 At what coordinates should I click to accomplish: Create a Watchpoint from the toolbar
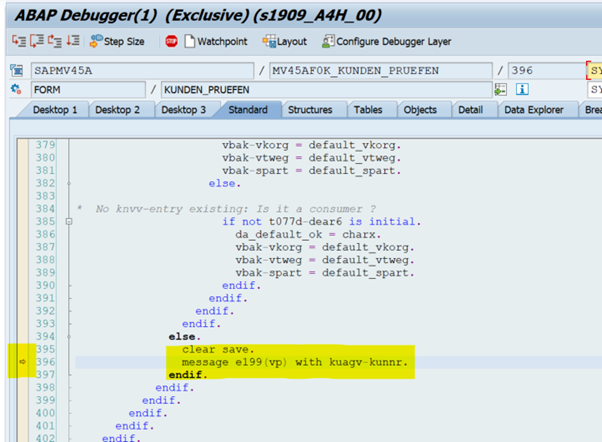(216, 41)
